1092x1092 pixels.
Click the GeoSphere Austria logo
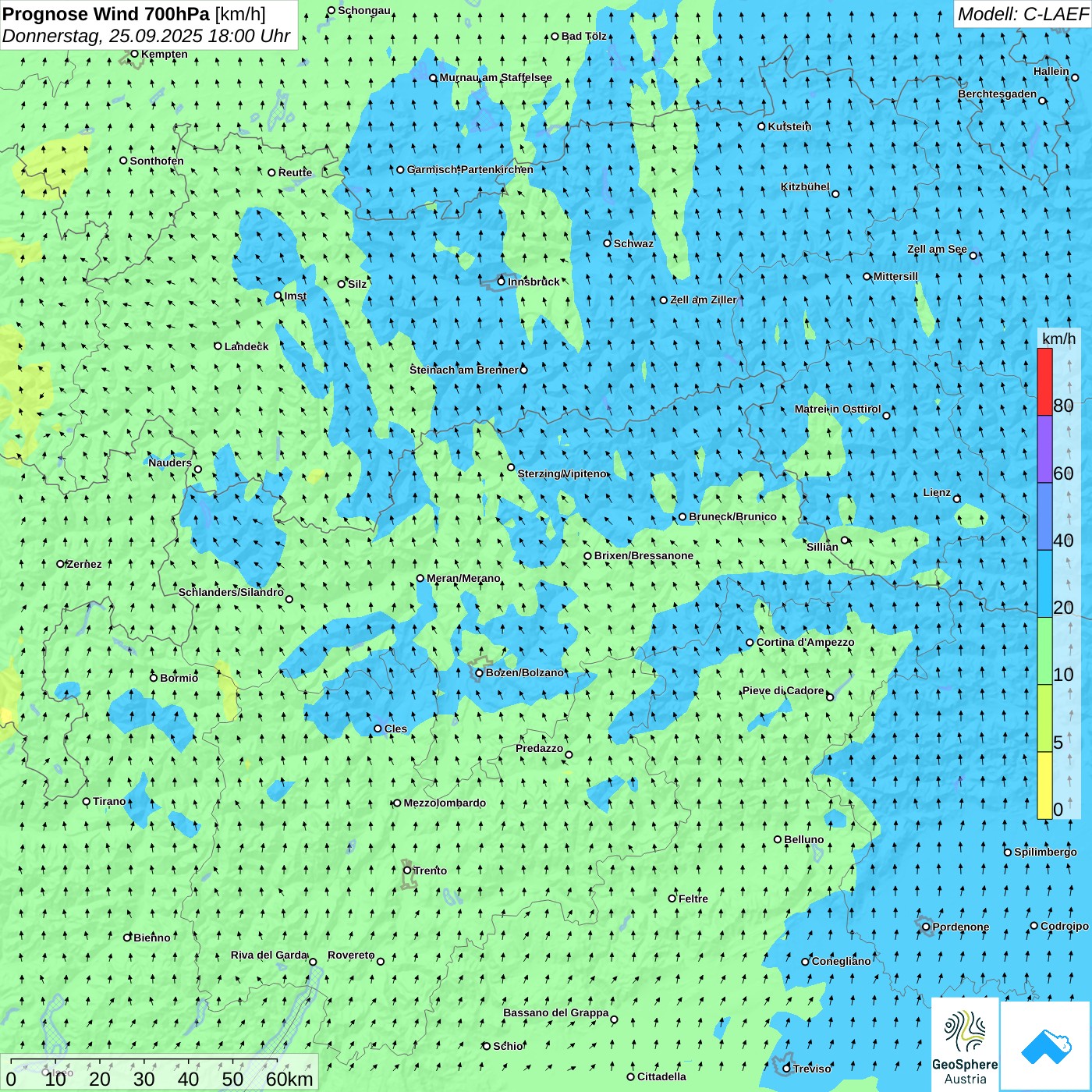click(x=965, y=1044)
